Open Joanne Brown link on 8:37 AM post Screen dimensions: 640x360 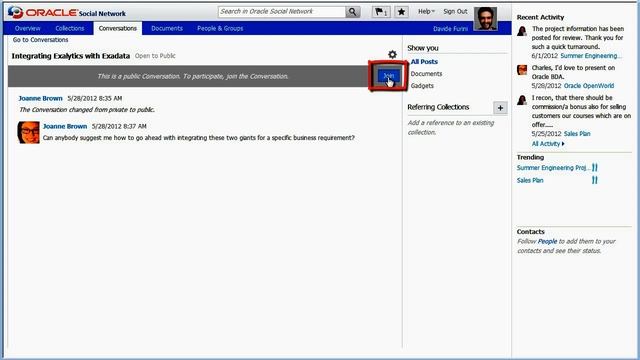tap(65, 126)
